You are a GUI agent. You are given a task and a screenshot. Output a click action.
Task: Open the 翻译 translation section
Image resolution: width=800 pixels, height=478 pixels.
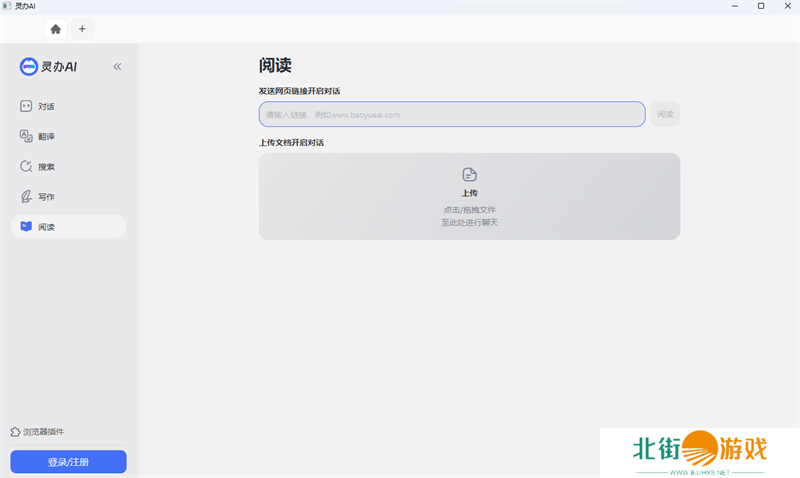point(46,136)
